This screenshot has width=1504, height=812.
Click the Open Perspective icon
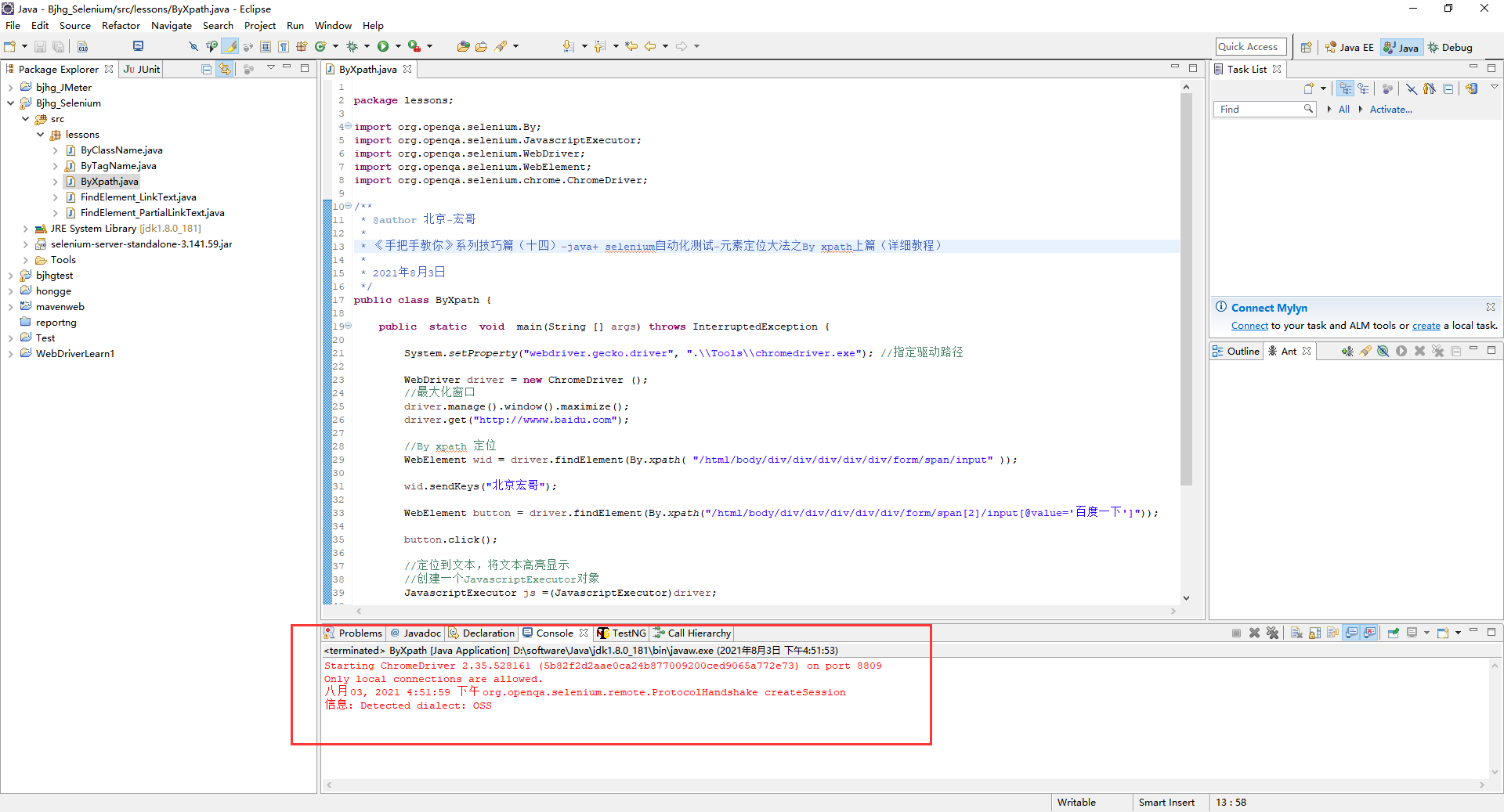1306,47
